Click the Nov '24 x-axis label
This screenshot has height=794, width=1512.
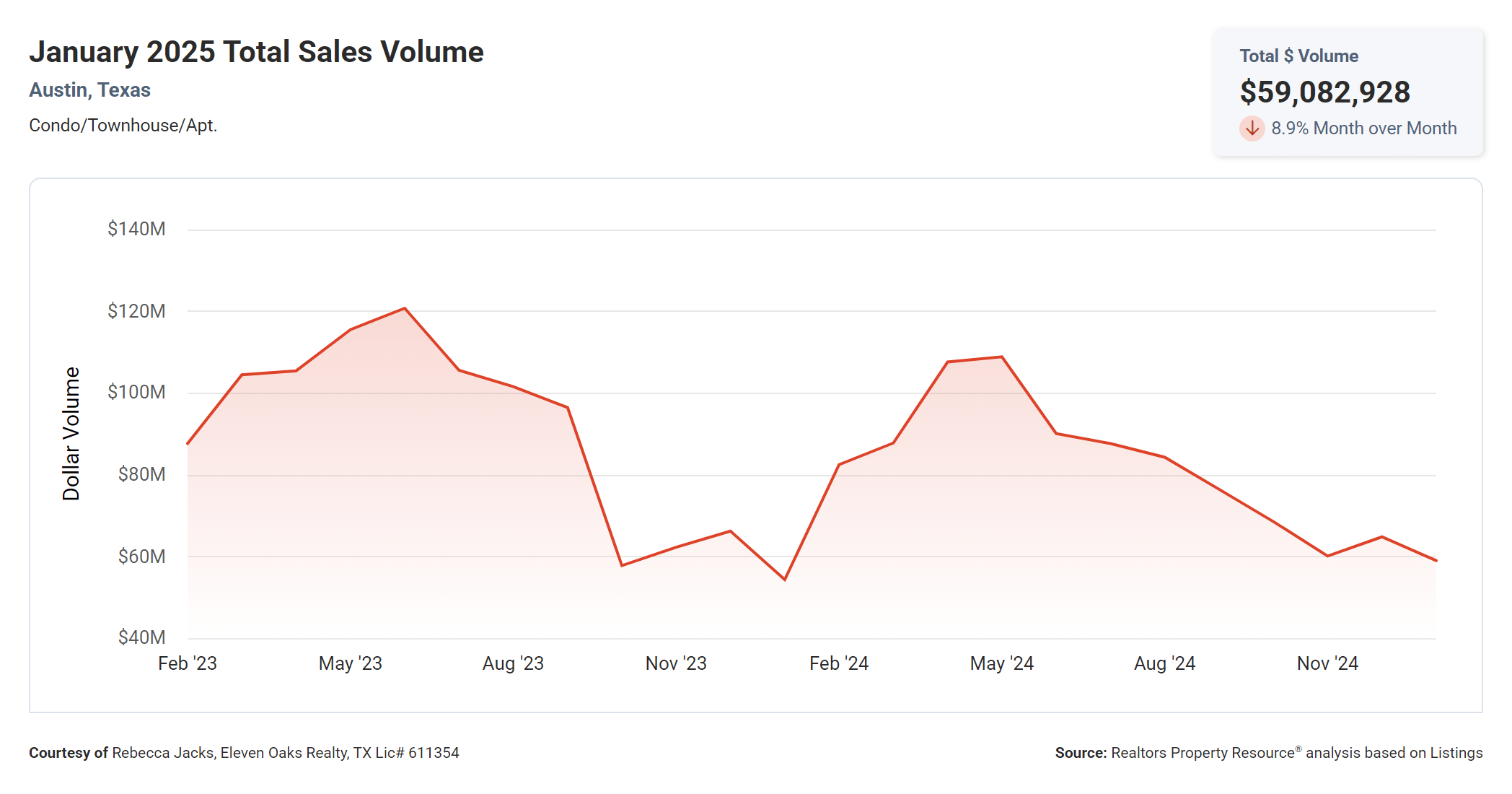1327,663
